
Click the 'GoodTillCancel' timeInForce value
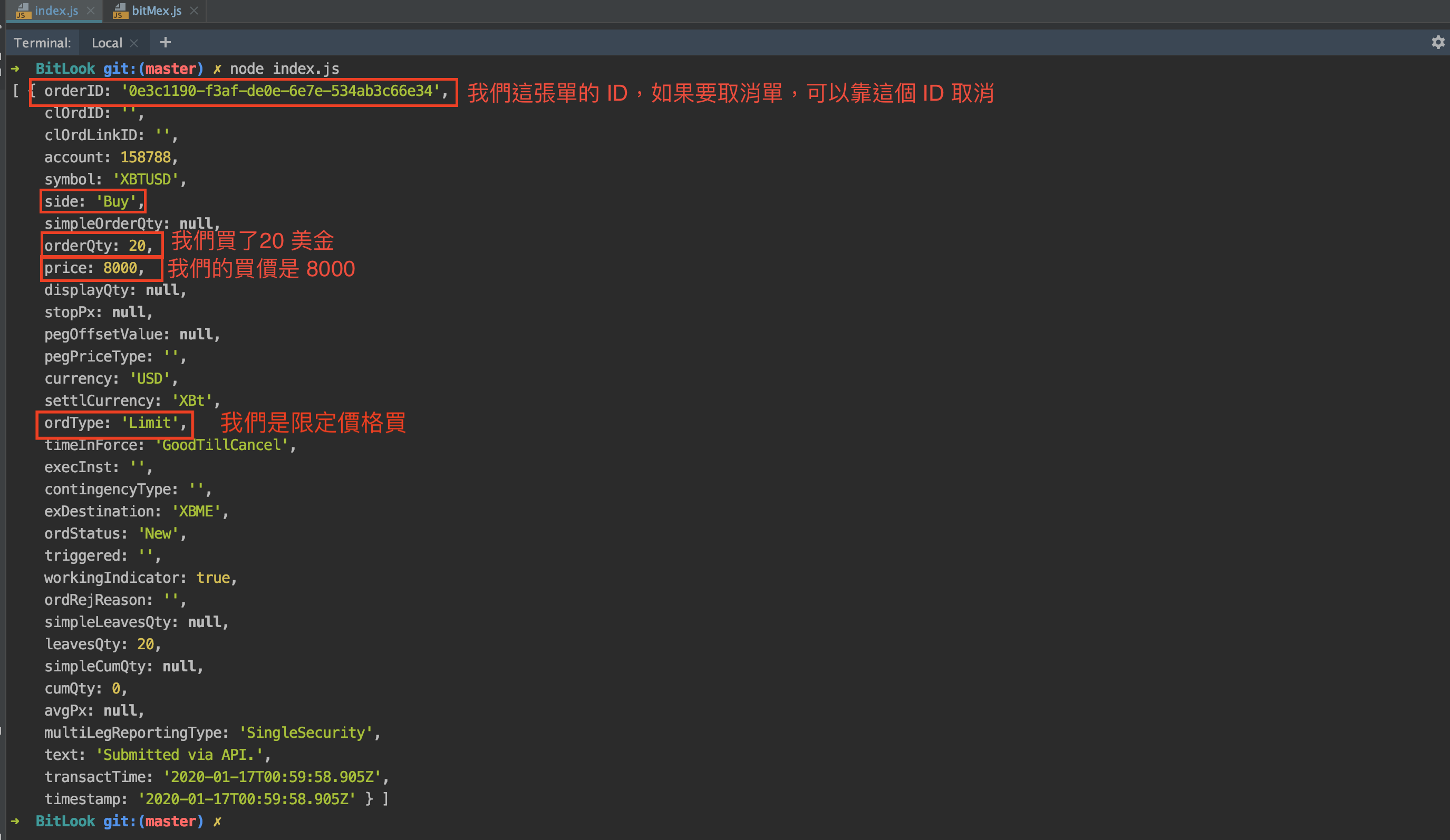click(x=221, y=445)
